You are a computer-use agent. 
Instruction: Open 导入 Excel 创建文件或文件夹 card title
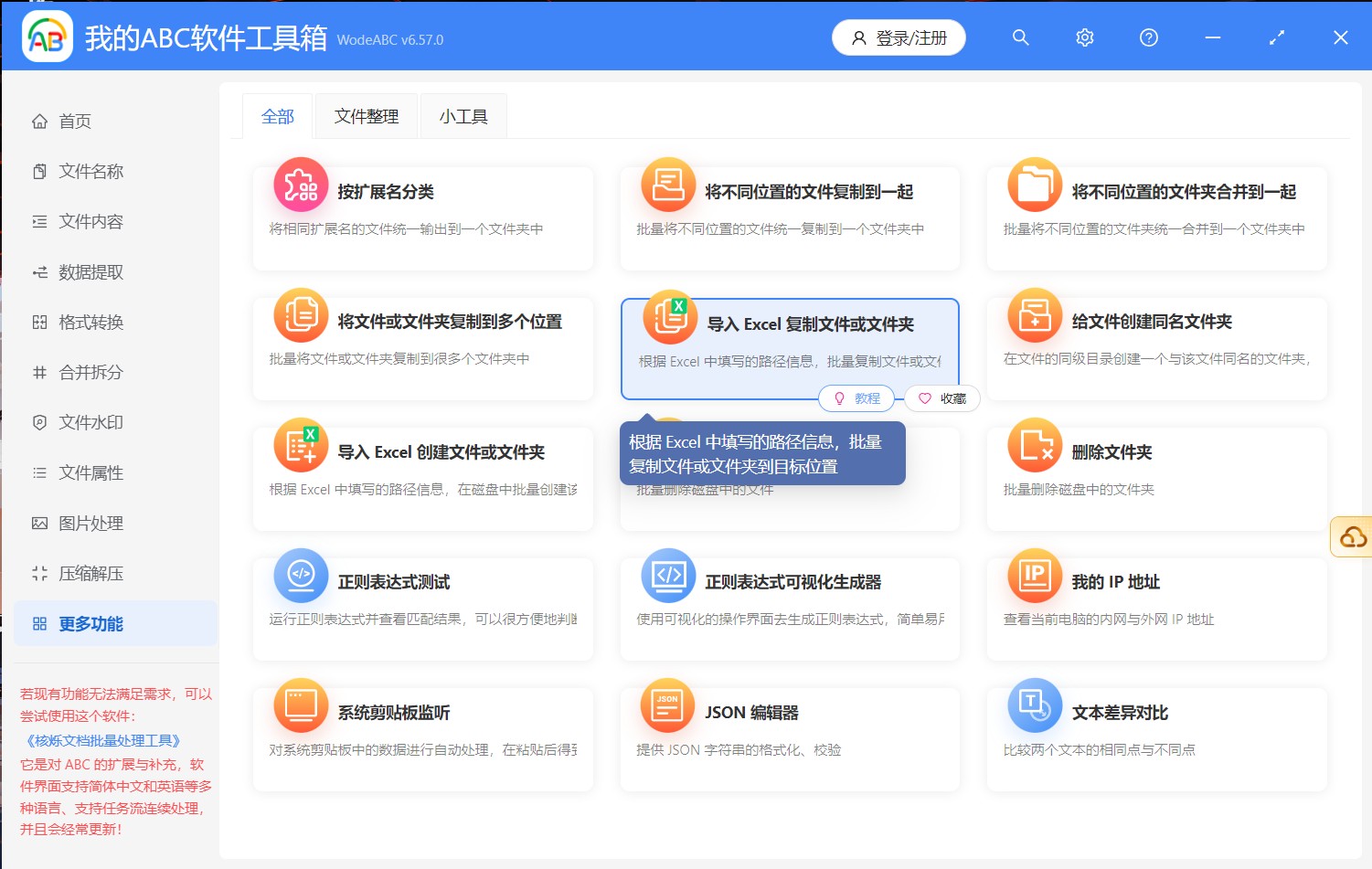(441, 452)
